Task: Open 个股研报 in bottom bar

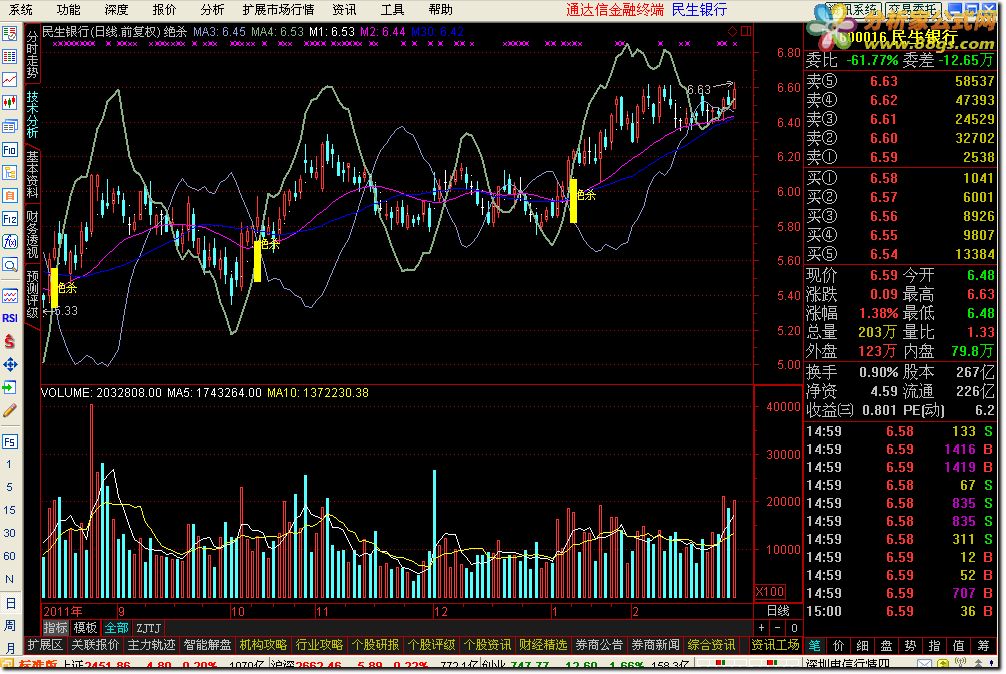Action: 375,645
